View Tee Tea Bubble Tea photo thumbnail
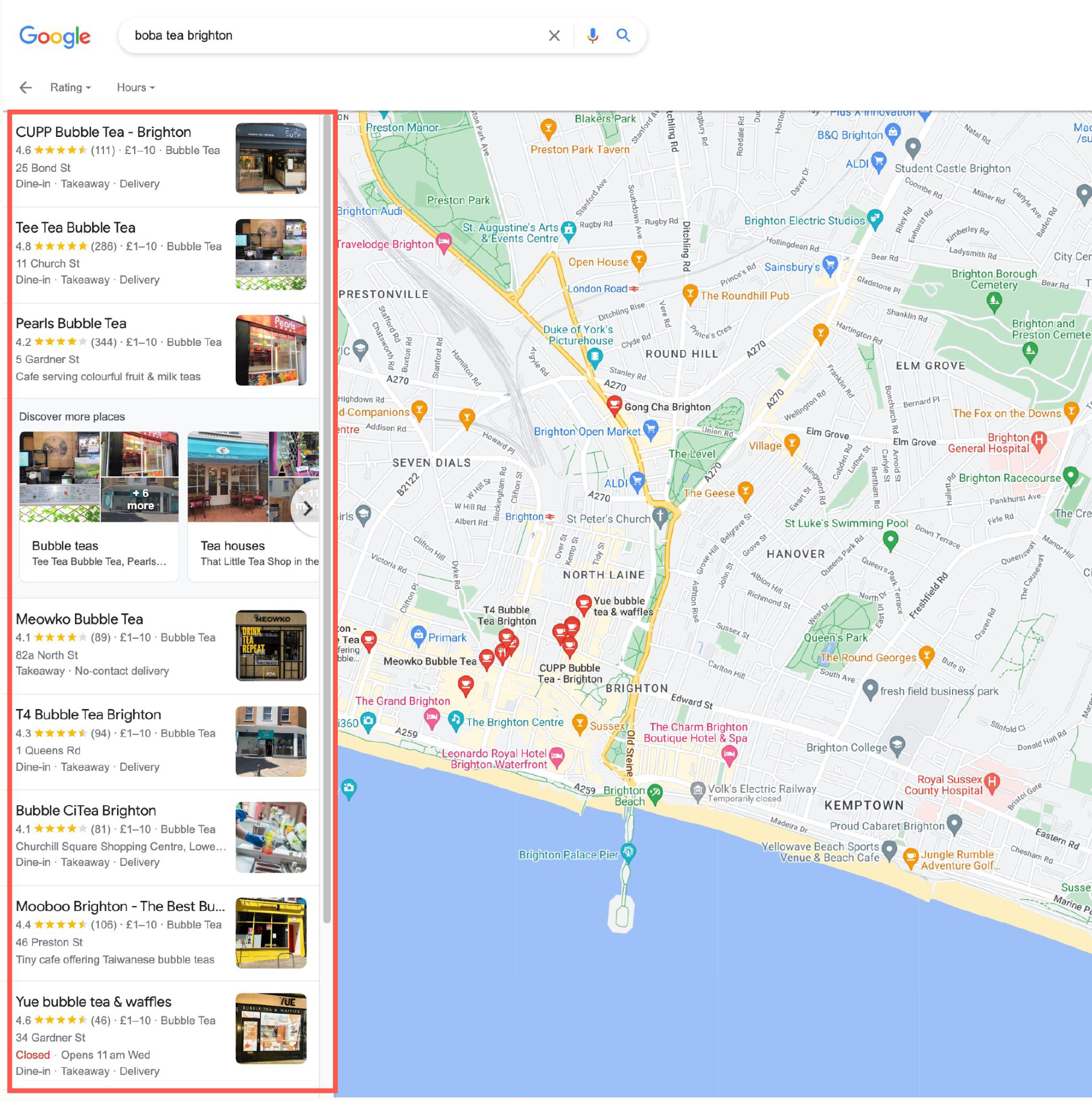 [271, 254]
